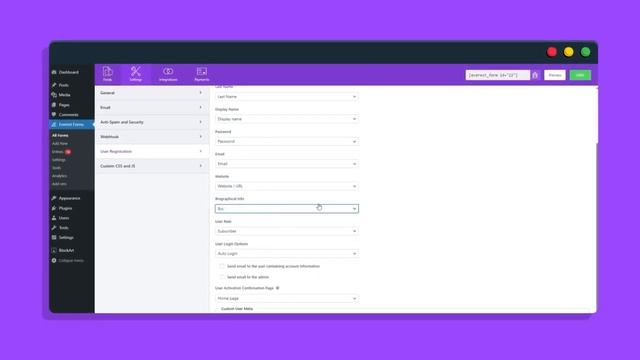
Task: Check send email to user with account information
Action: coord(222,266)
